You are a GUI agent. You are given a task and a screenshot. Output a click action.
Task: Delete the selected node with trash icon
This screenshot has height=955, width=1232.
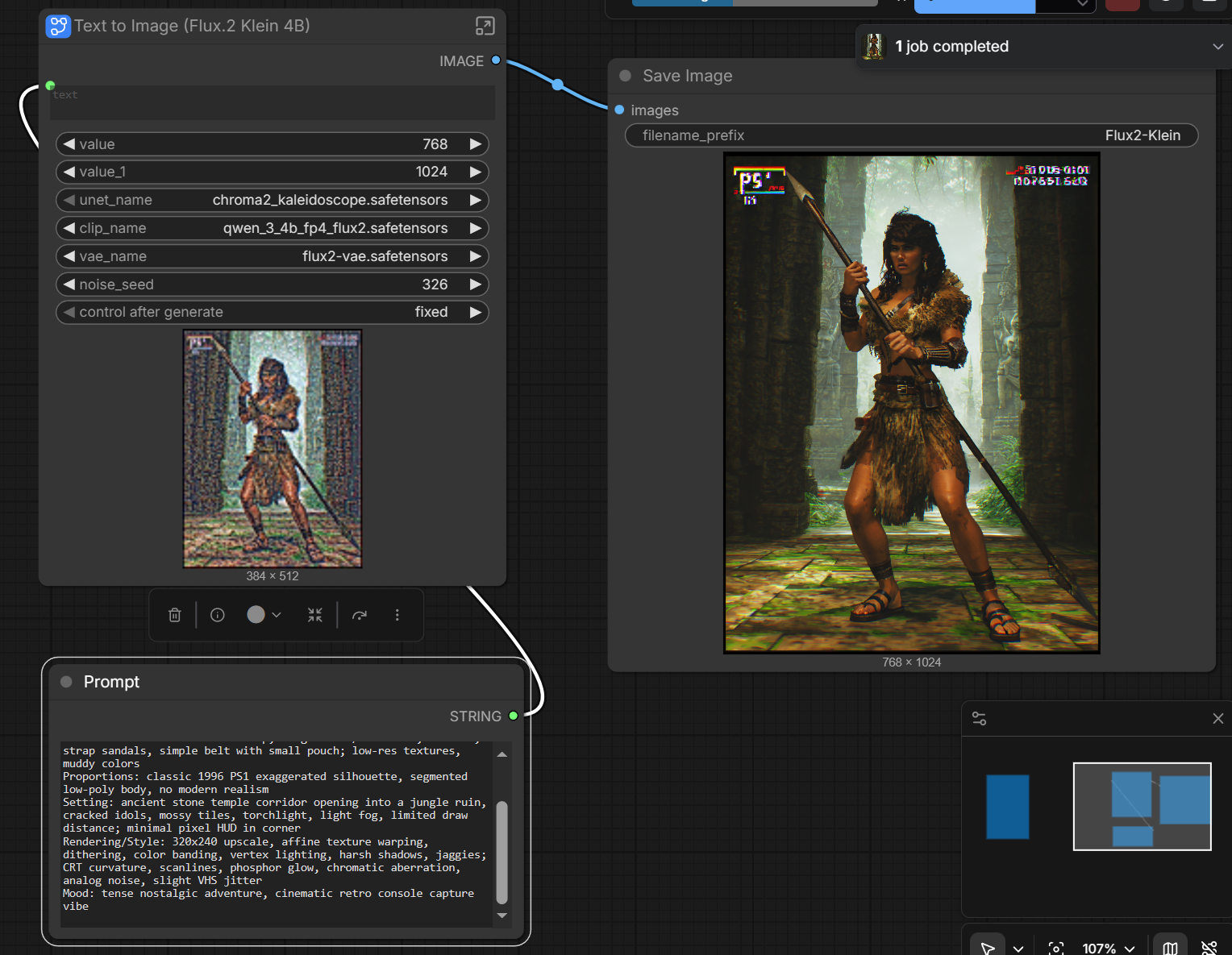click(174, 615)
